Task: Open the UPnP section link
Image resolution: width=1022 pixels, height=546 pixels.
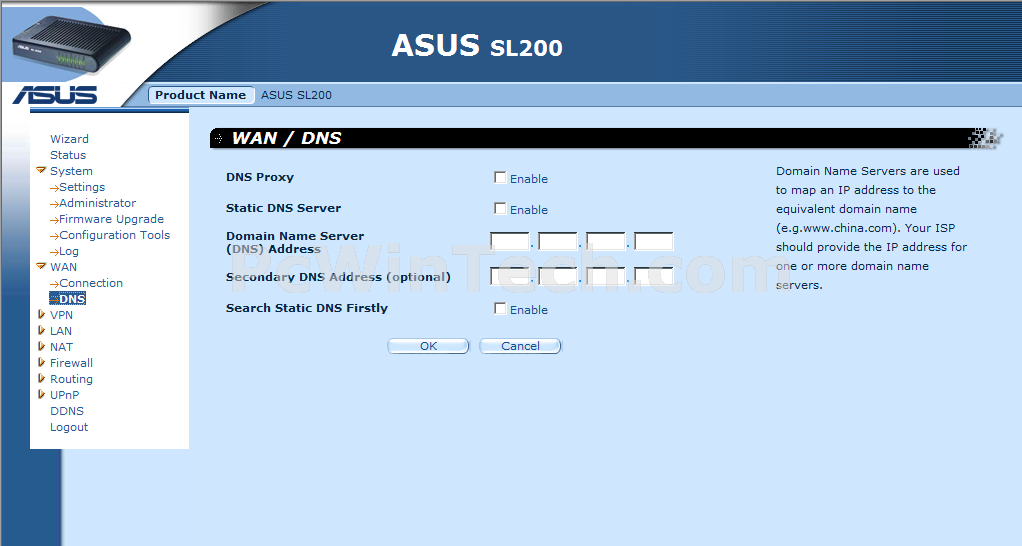Action: (65, 395)
